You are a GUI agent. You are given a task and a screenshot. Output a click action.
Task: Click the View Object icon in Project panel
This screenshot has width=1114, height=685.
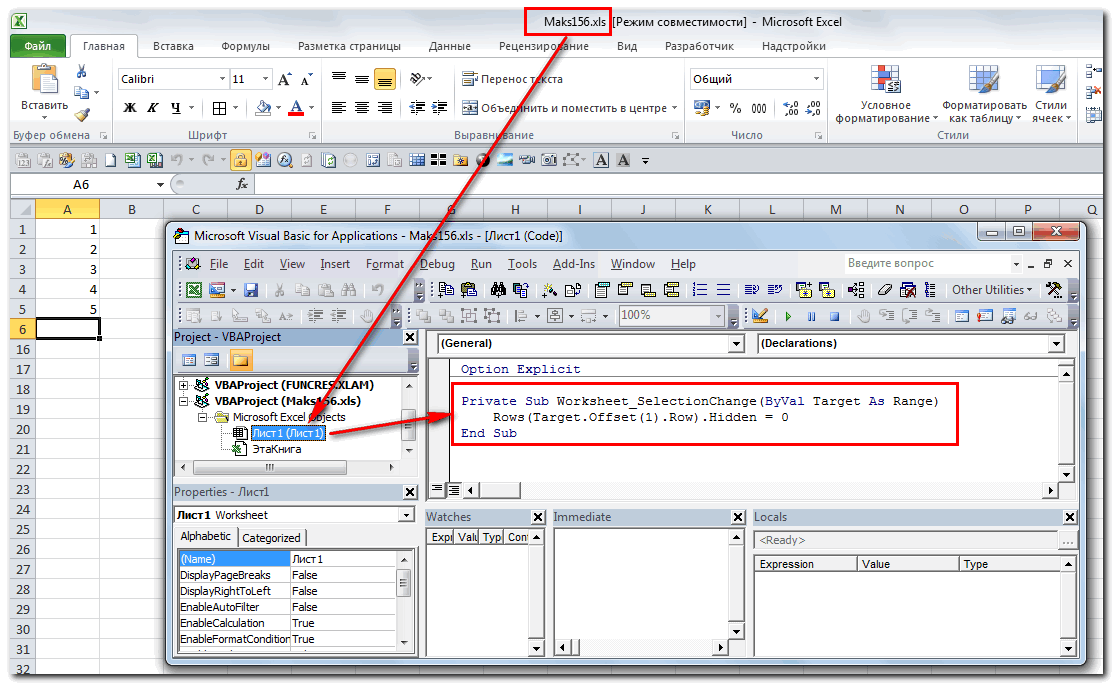[x=212, y=360]
